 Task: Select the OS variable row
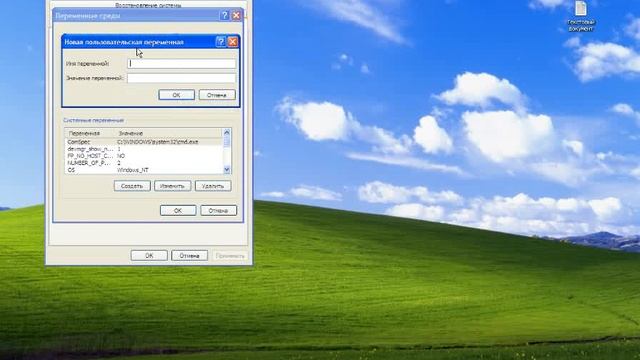[144, 170]
